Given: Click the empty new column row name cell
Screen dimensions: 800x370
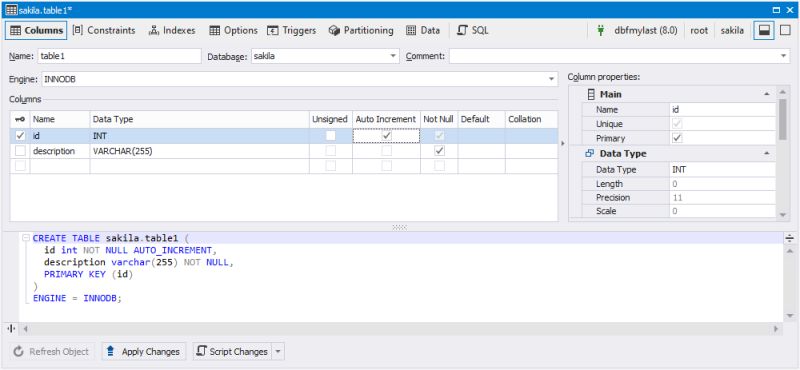Looking at the screenshot, I should pos(60,166).
